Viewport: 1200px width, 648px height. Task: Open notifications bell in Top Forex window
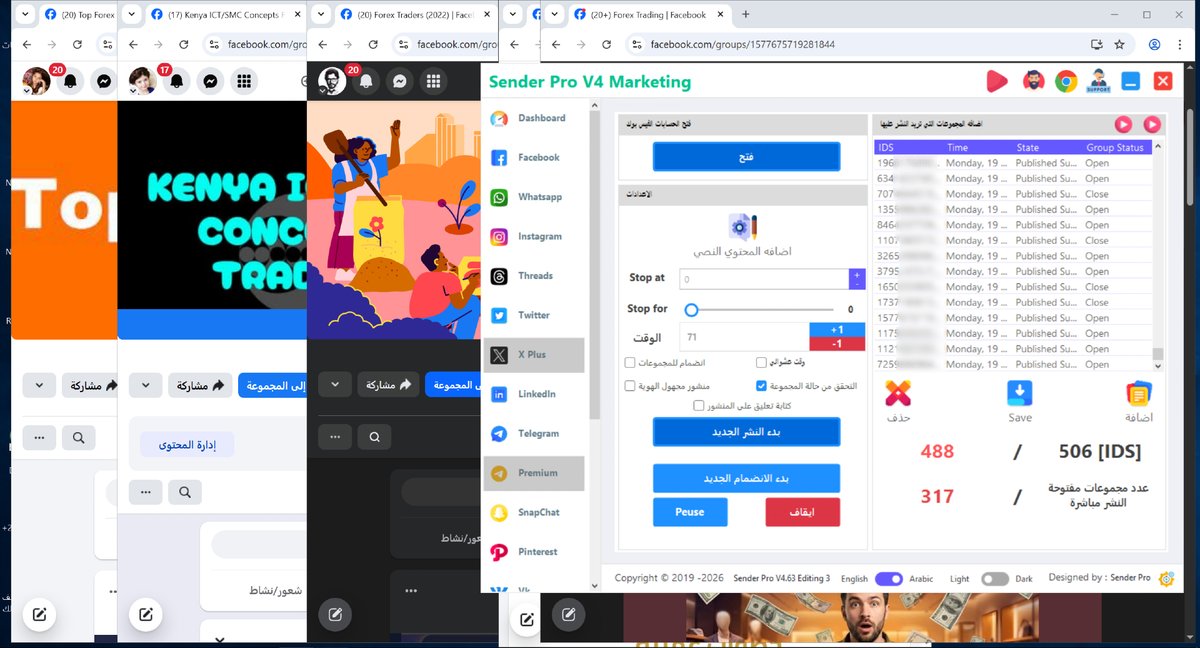click(70, 82)
